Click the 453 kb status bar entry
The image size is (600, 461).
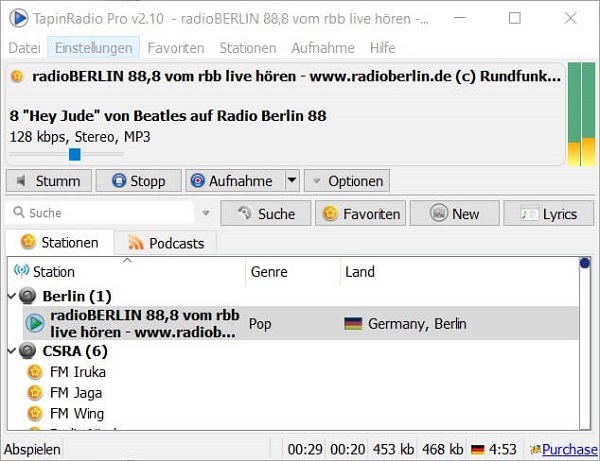click(393, 449)
